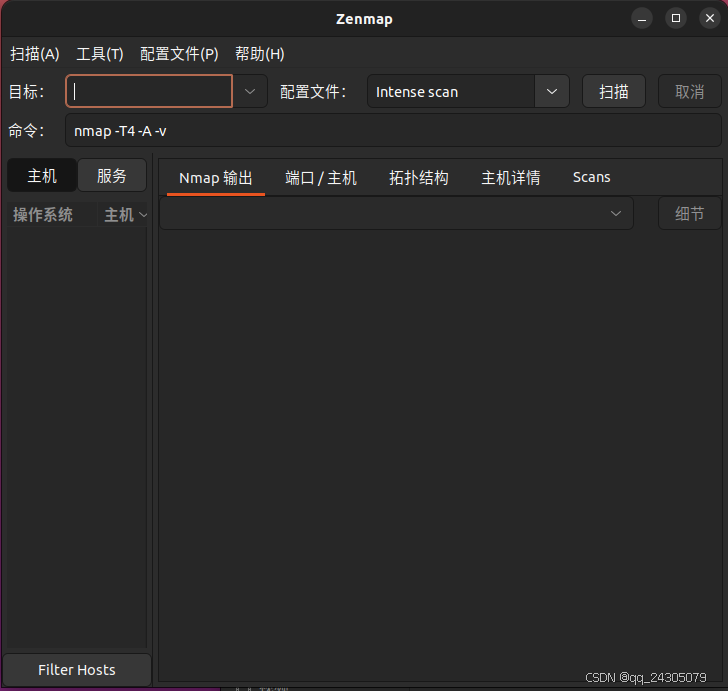728x691 pixels.
Task: Expand the target history dropdown arrow
Action: click(x=250, y=91)
